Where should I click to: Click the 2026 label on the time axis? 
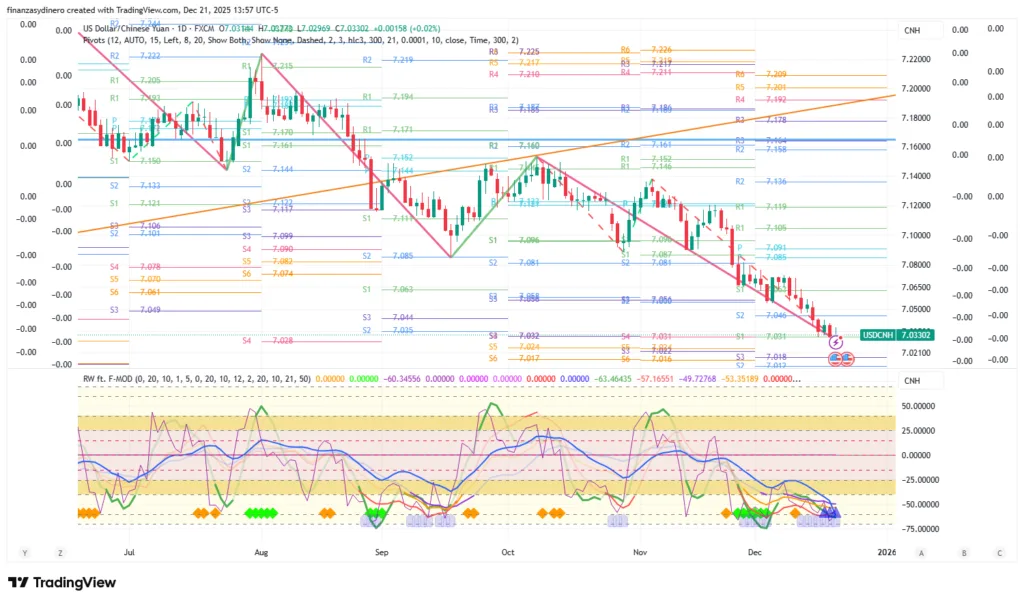click(x=886, y=551)
